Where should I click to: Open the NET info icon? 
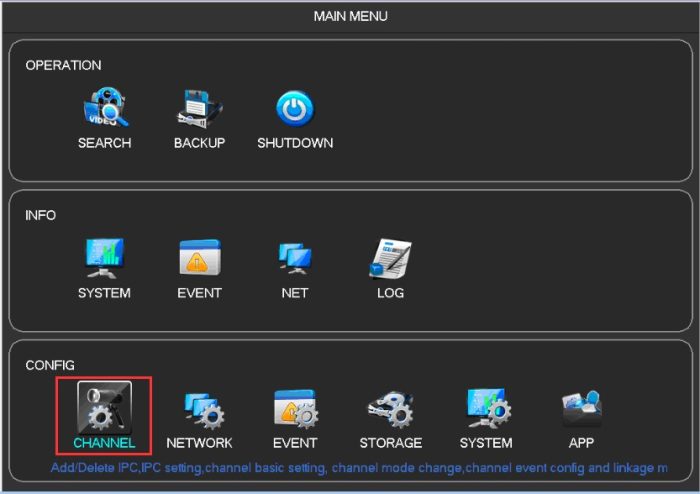click(x=295, y=259)
